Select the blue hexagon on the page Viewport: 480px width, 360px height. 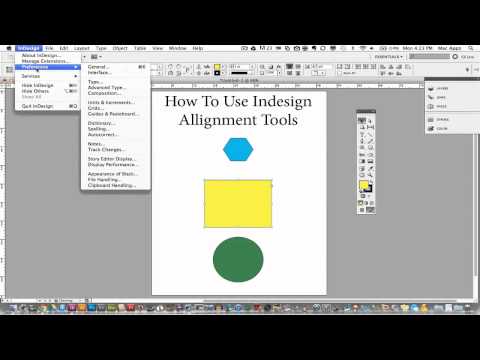tap(238, 149)
